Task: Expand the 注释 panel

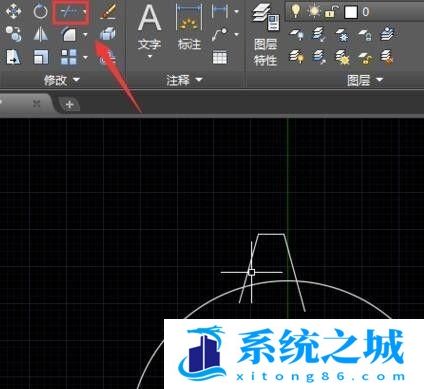Action: pyautogui.click(x=184, y=80)
